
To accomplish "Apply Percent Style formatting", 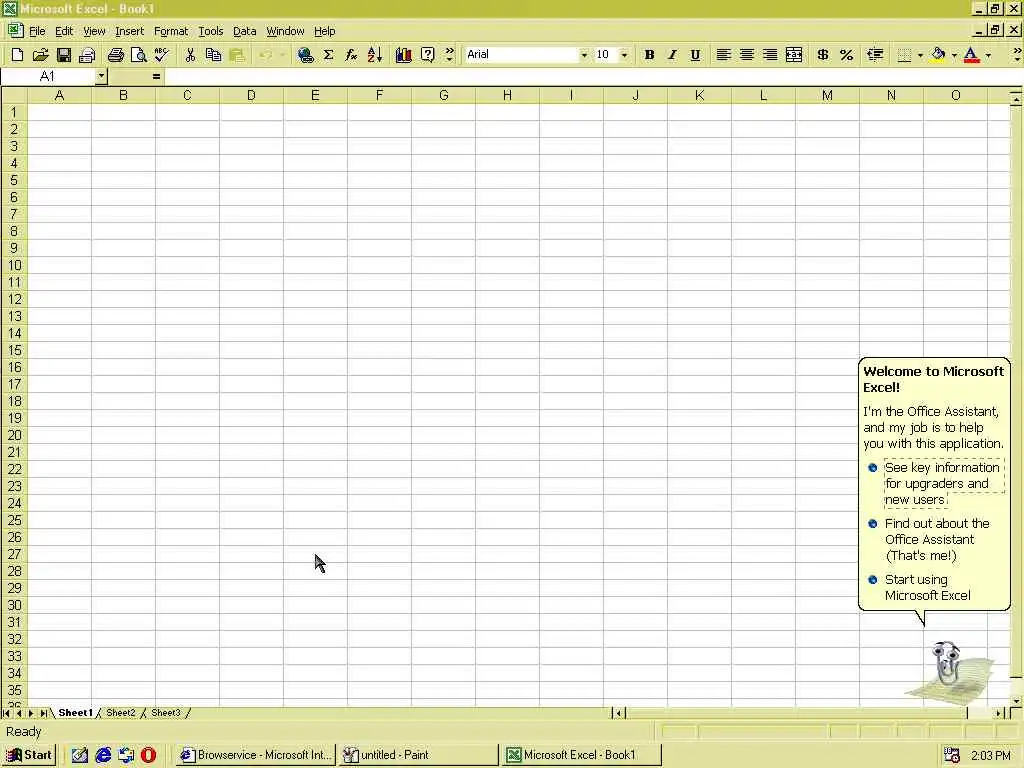I will 846,55.
